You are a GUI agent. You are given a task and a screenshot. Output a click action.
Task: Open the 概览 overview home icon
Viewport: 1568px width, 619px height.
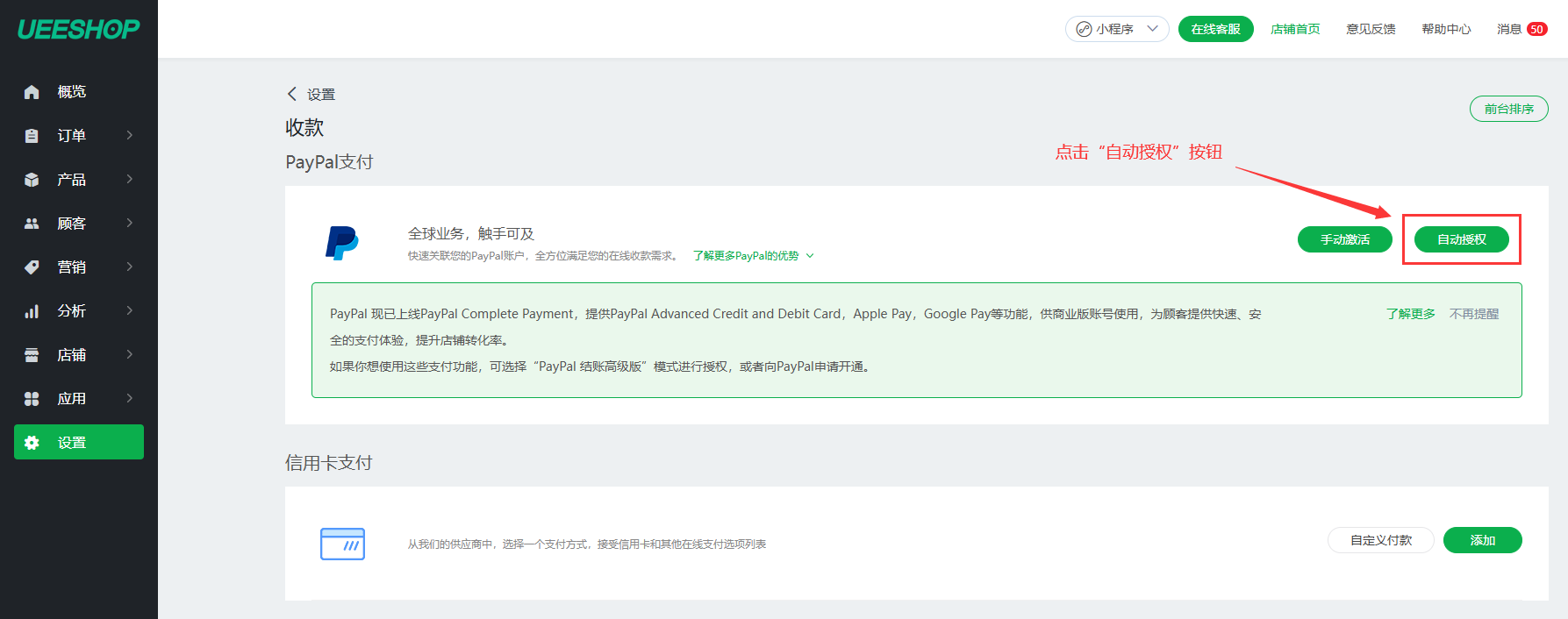click(32, 92)
